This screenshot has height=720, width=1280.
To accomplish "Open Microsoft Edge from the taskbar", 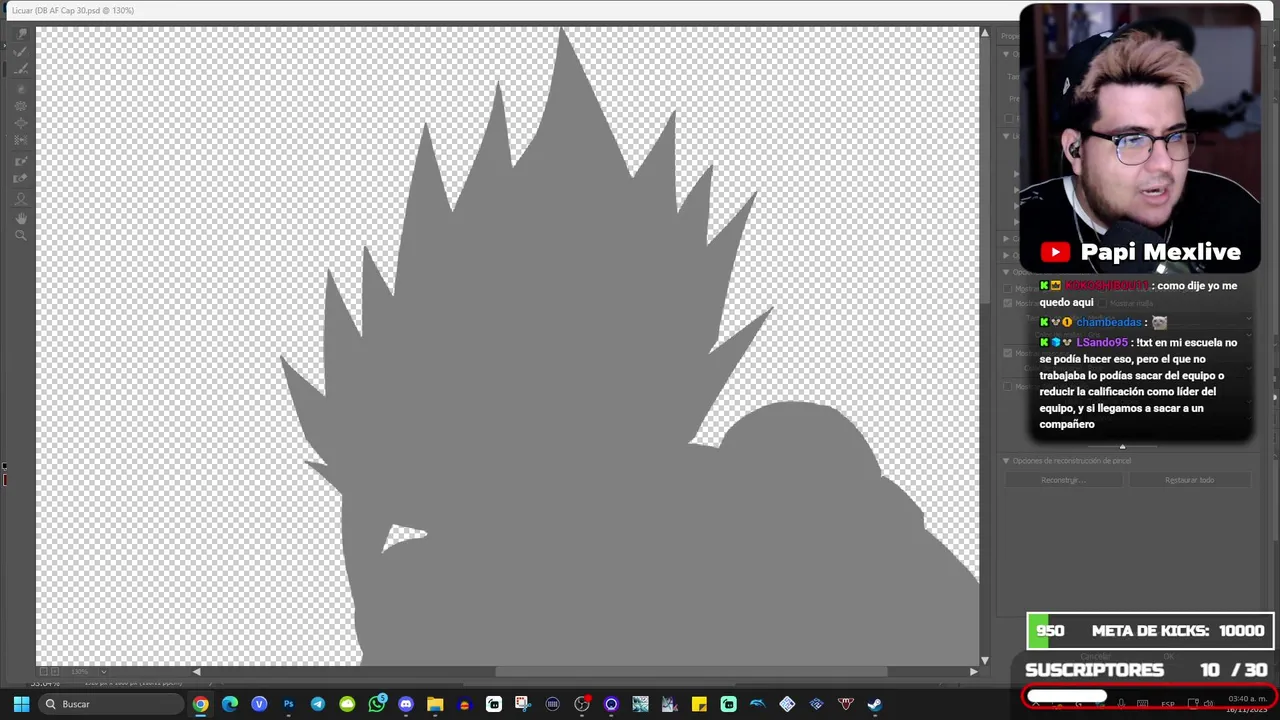I will 230,704.
